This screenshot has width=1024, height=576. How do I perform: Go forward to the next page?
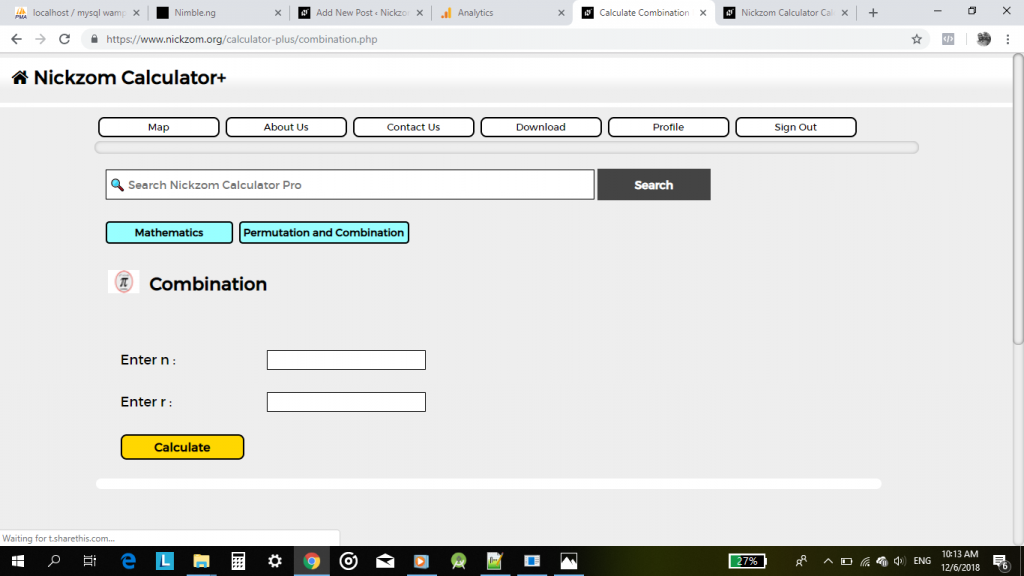point(40,39)
